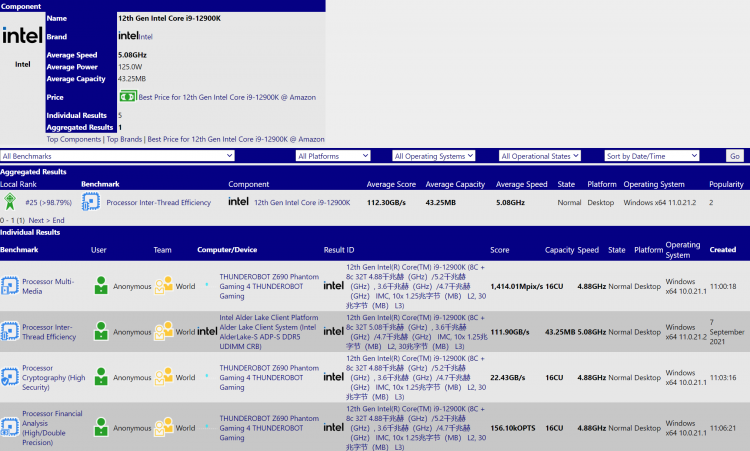Click the small Intel logo in Brand row
The image size is (750, 451).
(127, 36)
